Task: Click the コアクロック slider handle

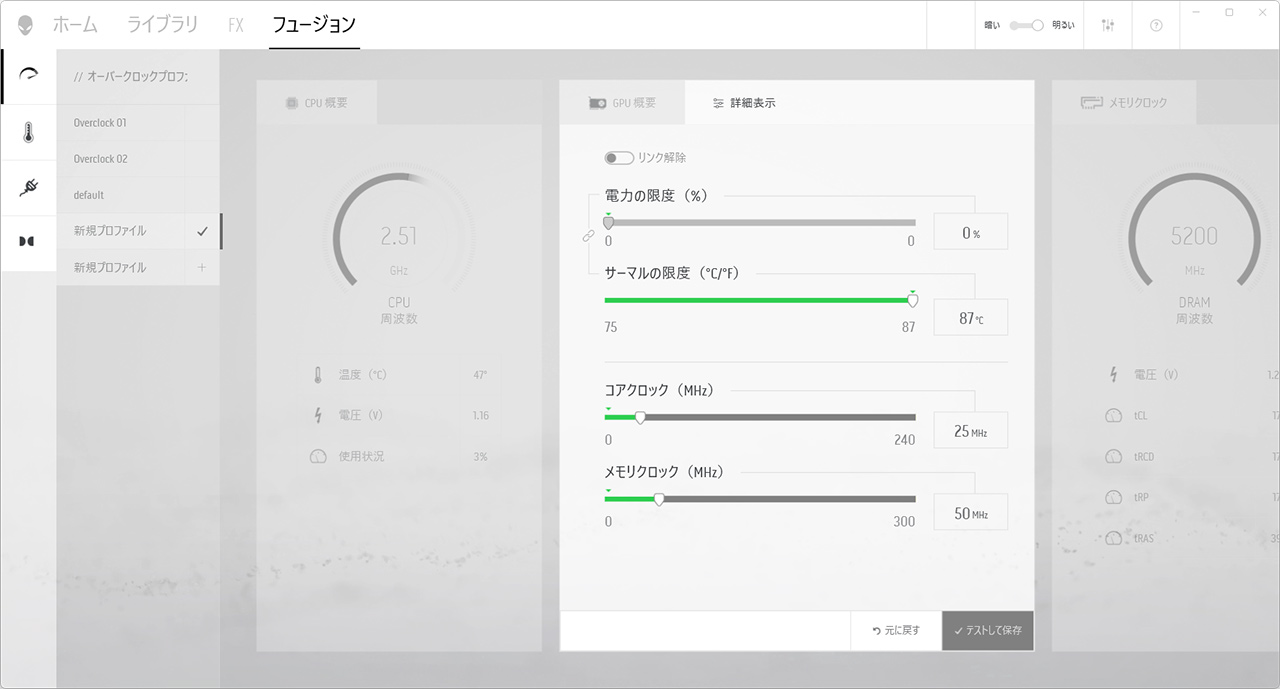Action: (x=640, y=418)
